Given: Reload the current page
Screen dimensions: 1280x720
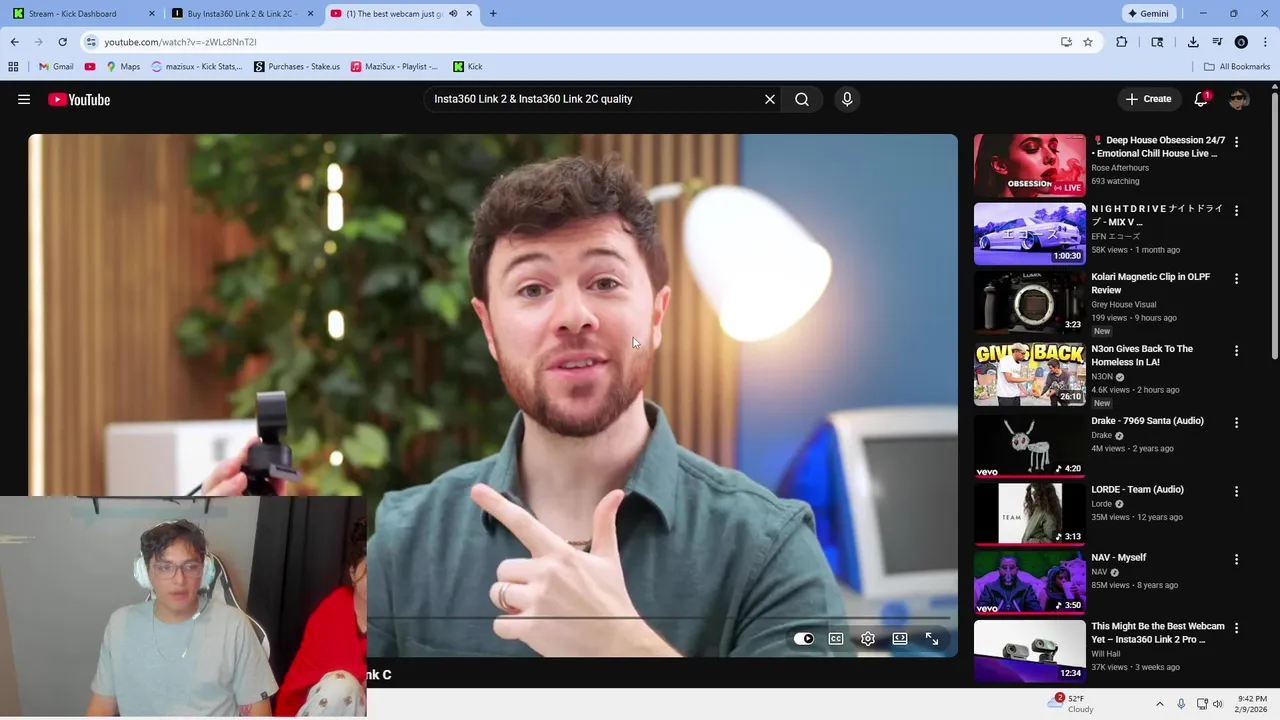Looking at the screenshot, I should [62, 42].
